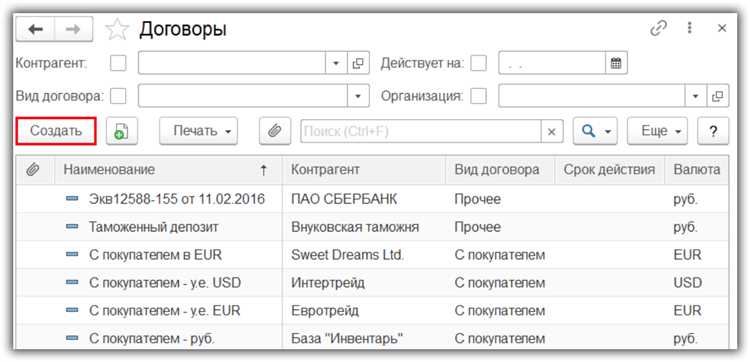This screenshot has height=362, width=750.
Task: Click руб. cell in Внуковская таможня row
Action: (685, 227)
